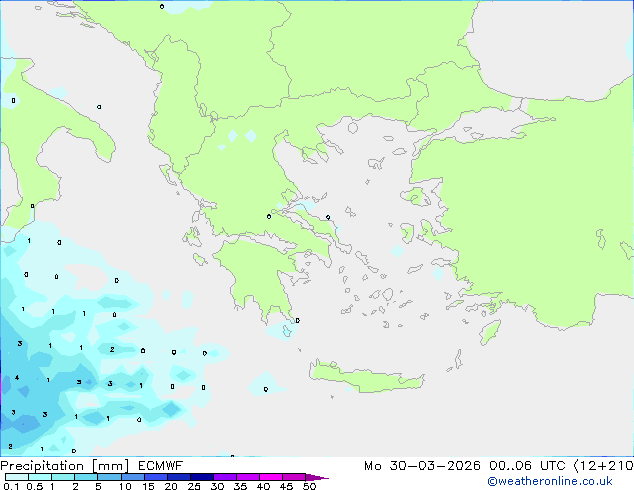This screenshot has width=634, height=490.
Task: Click the '50' legend scale label
Action: (309, 486)
